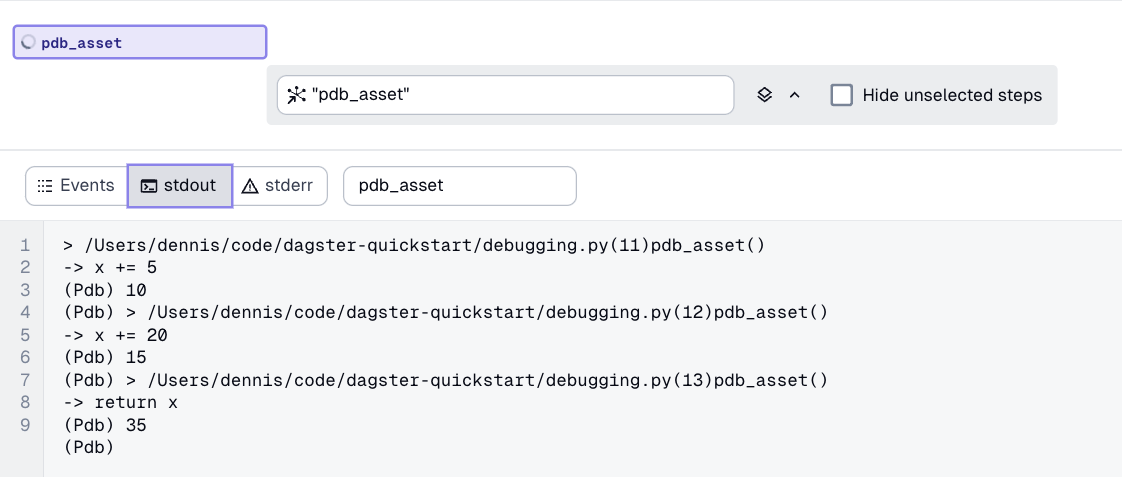The image size is (1122, 477).
Task: Select the pdb_asset step node
Action: click(x=140, y=43)
